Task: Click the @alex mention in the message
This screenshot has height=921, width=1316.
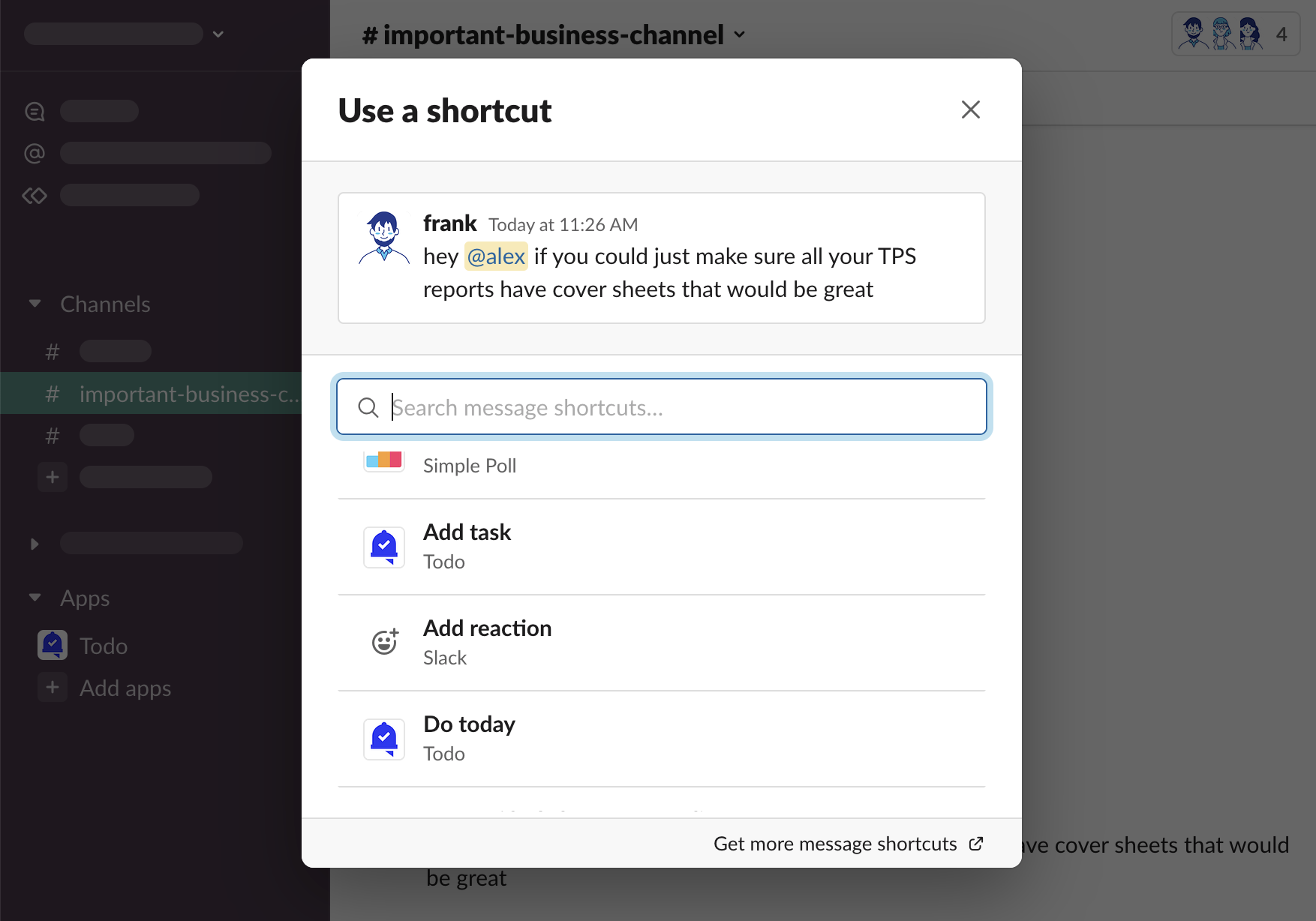Action: [496, 256]
